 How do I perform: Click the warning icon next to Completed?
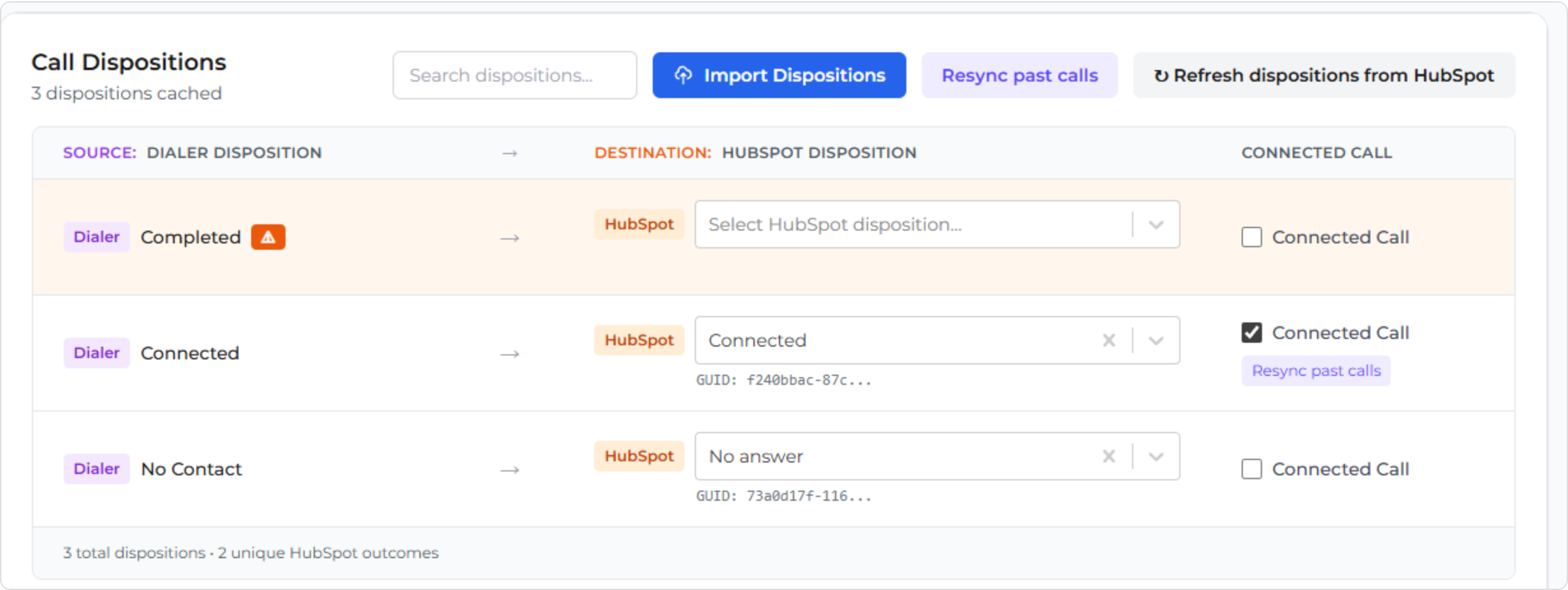pos(268,237)
